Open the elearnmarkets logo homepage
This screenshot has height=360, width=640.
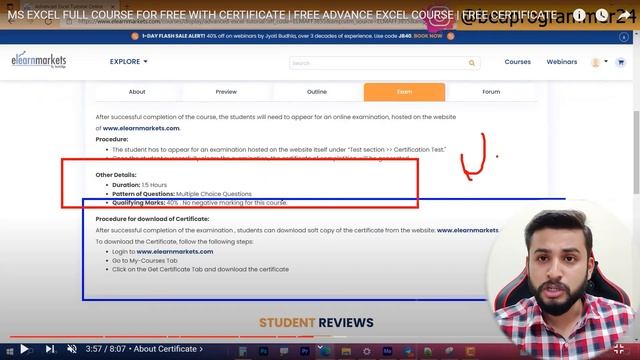pos(39,60)
